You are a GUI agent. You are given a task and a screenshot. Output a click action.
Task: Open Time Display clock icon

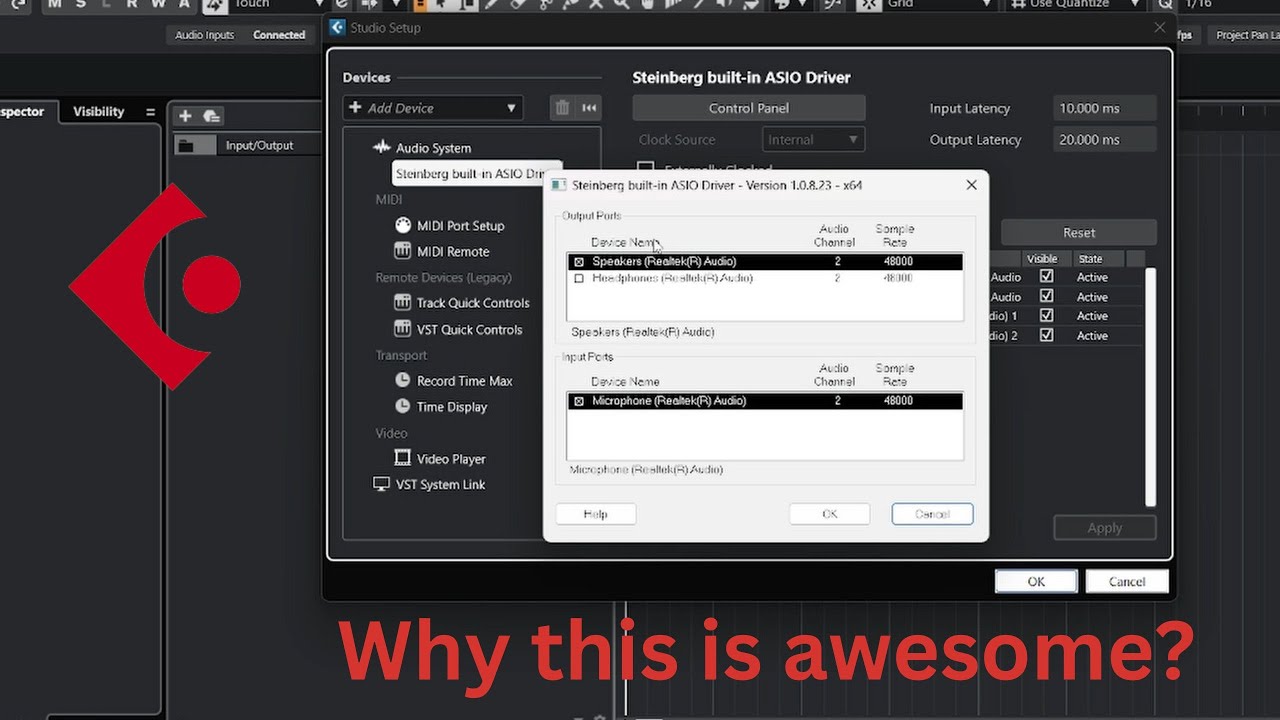(x=402, y=406)
